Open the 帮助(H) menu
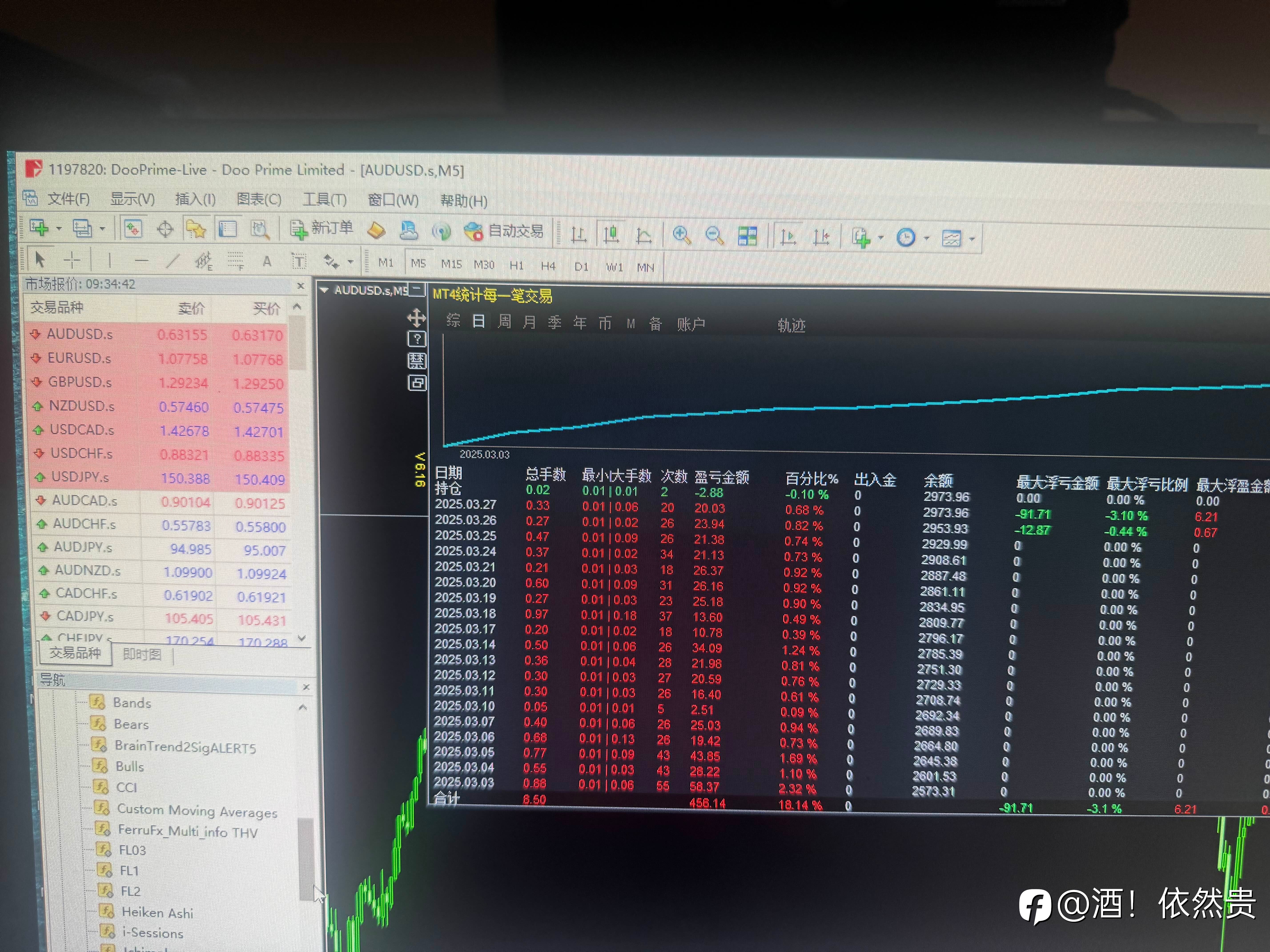Screen dimensions: 1270x952 point(464,201)
